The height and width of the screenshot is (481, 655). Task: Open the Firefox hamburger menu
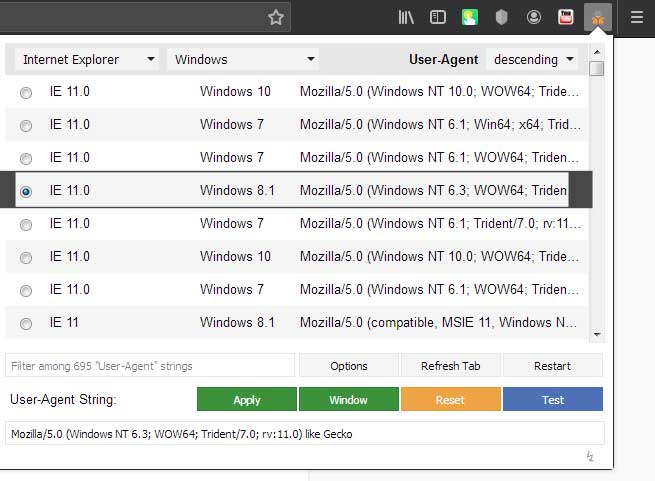pos(637,18)
